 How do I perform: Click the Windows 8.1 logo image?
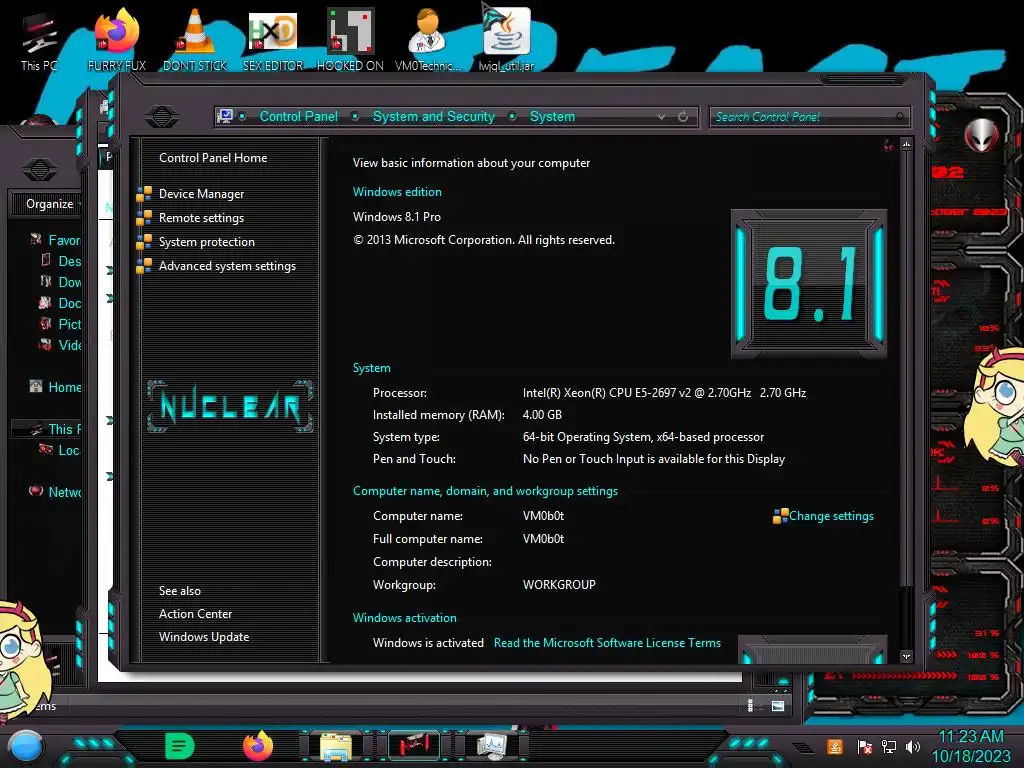[x=809, y=284]
